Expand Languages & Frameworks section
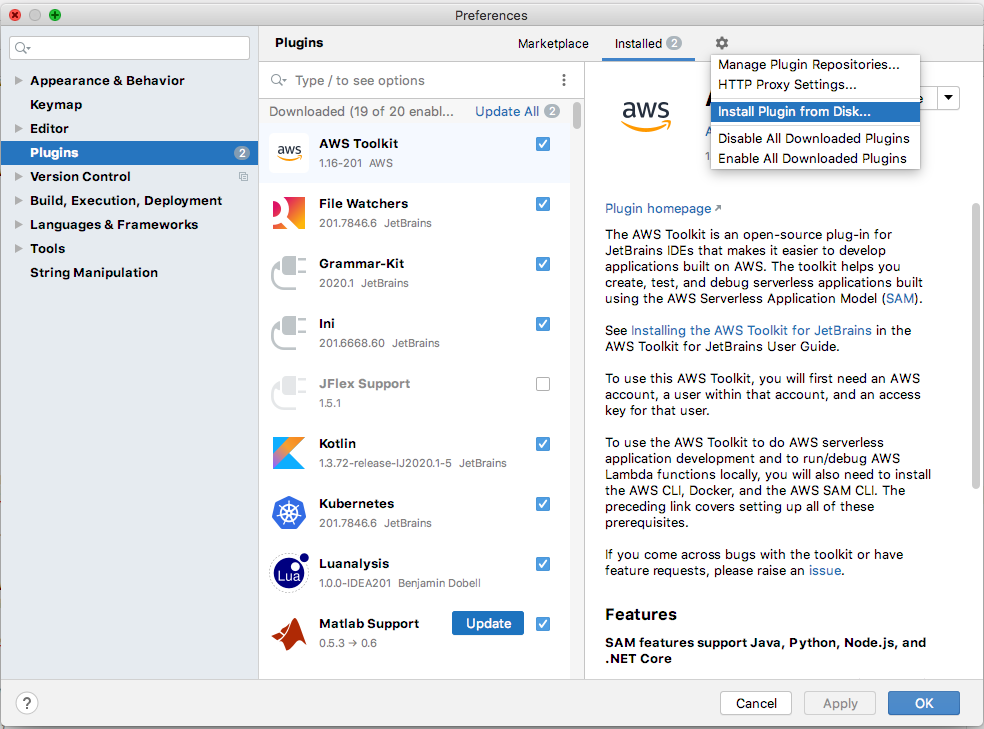This screenshot has height=729, width=984. [19, 225]
